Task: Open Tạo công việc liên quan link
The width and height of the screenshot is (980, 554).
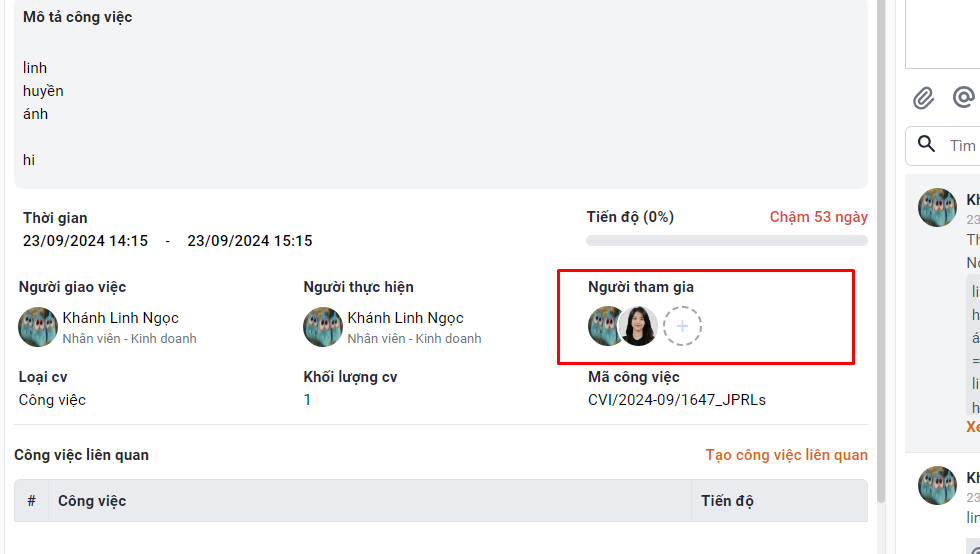Action: pyautogui.click(x=786, y=455)
